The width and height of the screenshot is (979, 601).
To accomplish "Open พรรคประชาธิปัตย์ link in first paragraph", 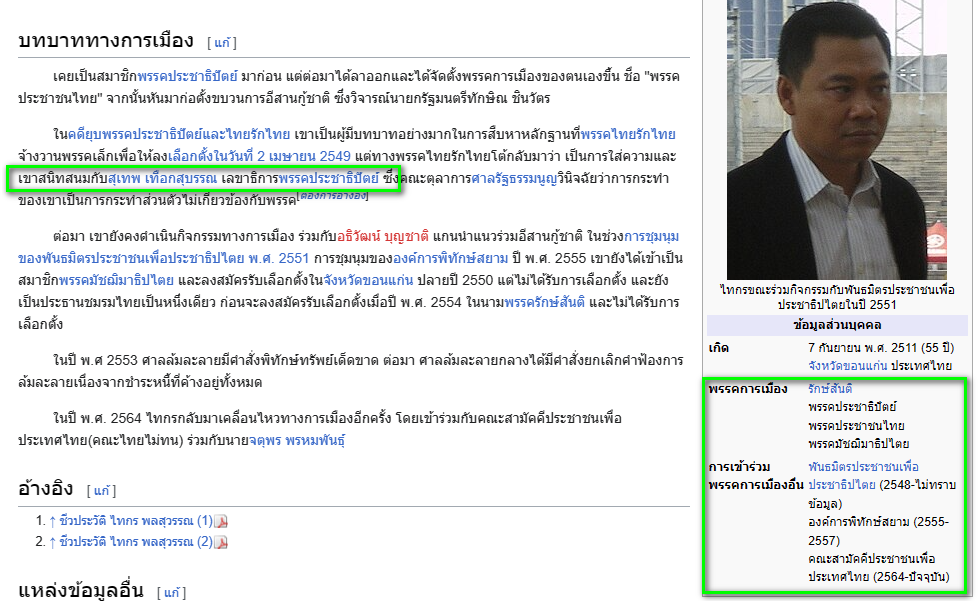I will point(187,77).
